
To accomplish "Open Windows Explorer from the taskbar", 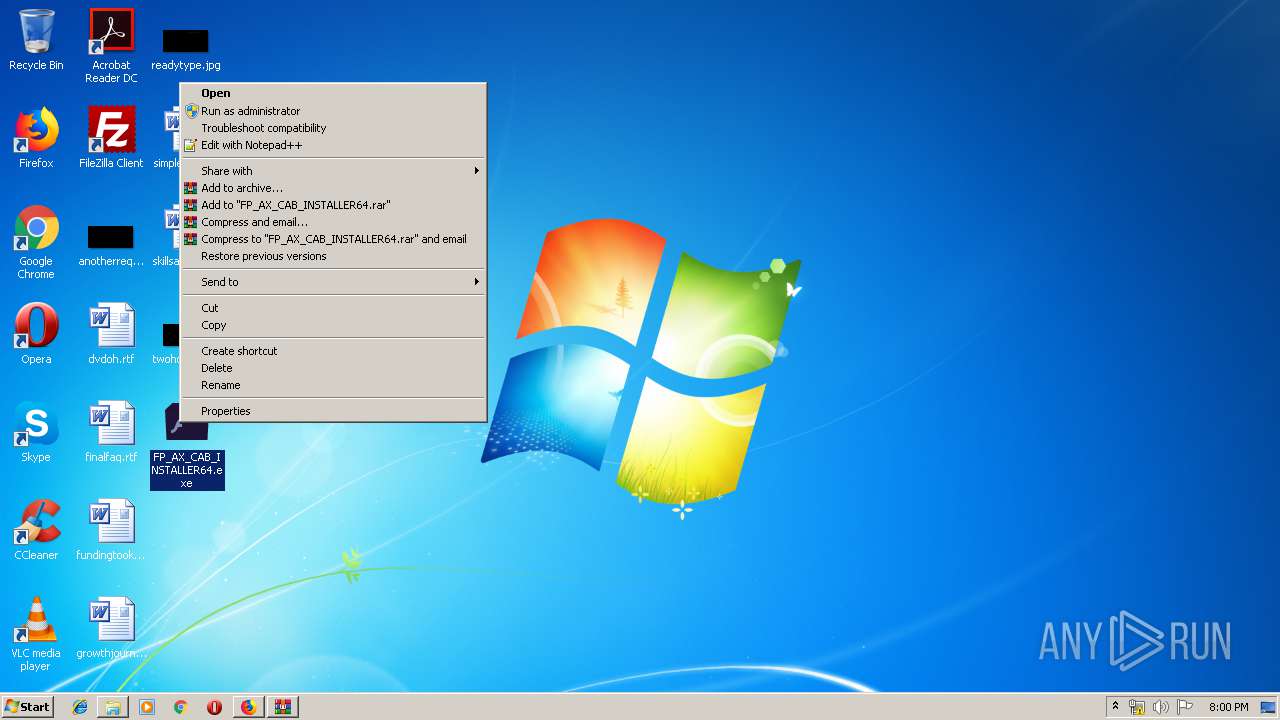I will [x=113, y=707].
